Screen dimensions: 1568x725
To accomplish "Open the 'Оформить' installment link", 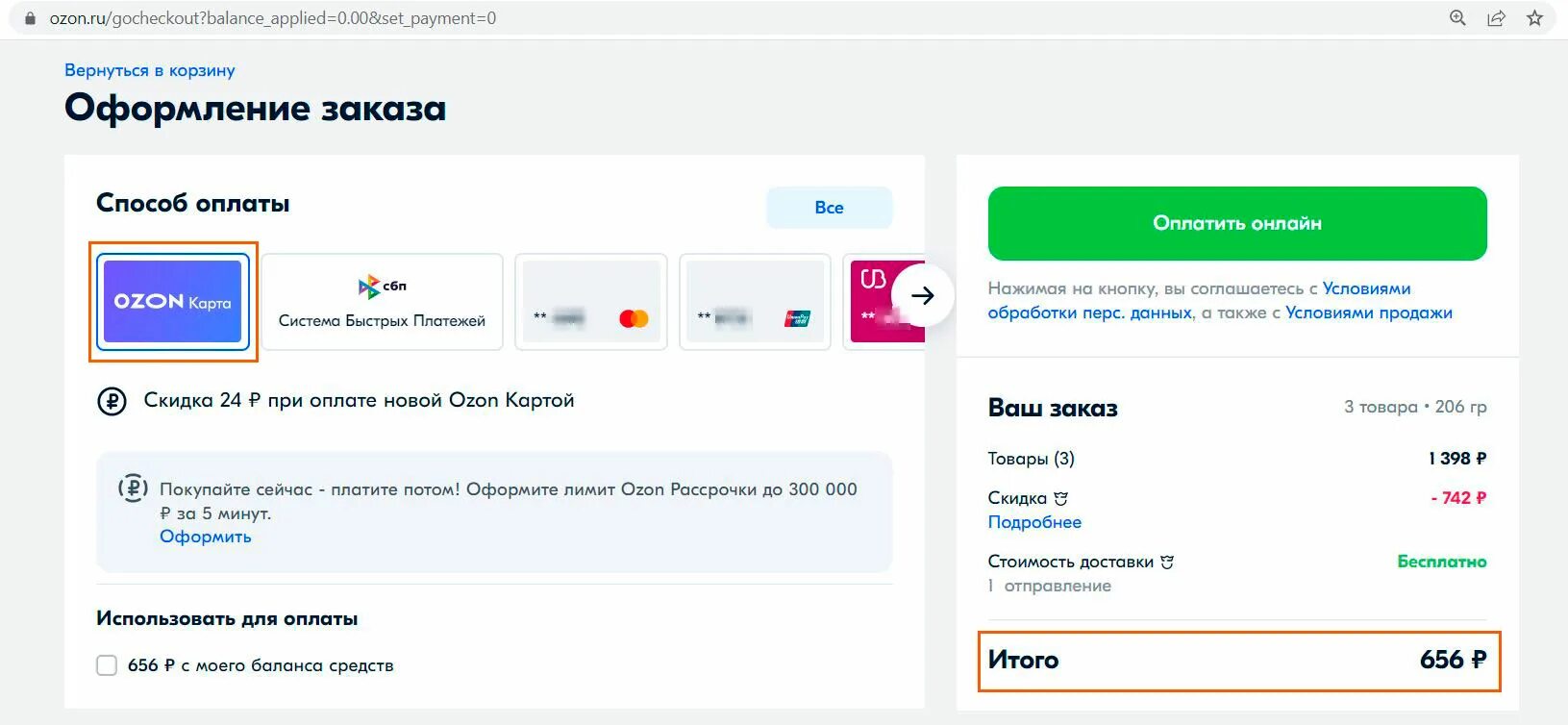I will point(206,537).
